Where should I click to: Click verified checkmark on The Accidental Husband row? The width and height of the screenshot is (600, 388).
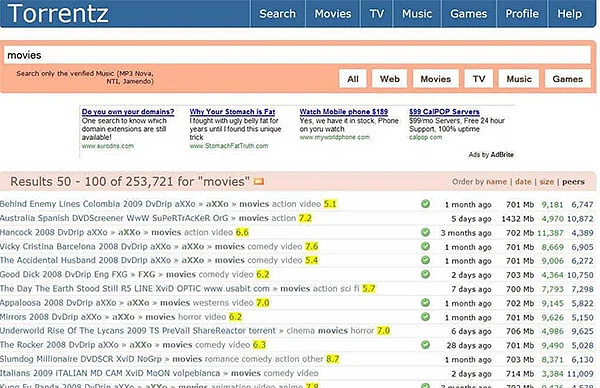pyautogui.click(x=425, y=260)
